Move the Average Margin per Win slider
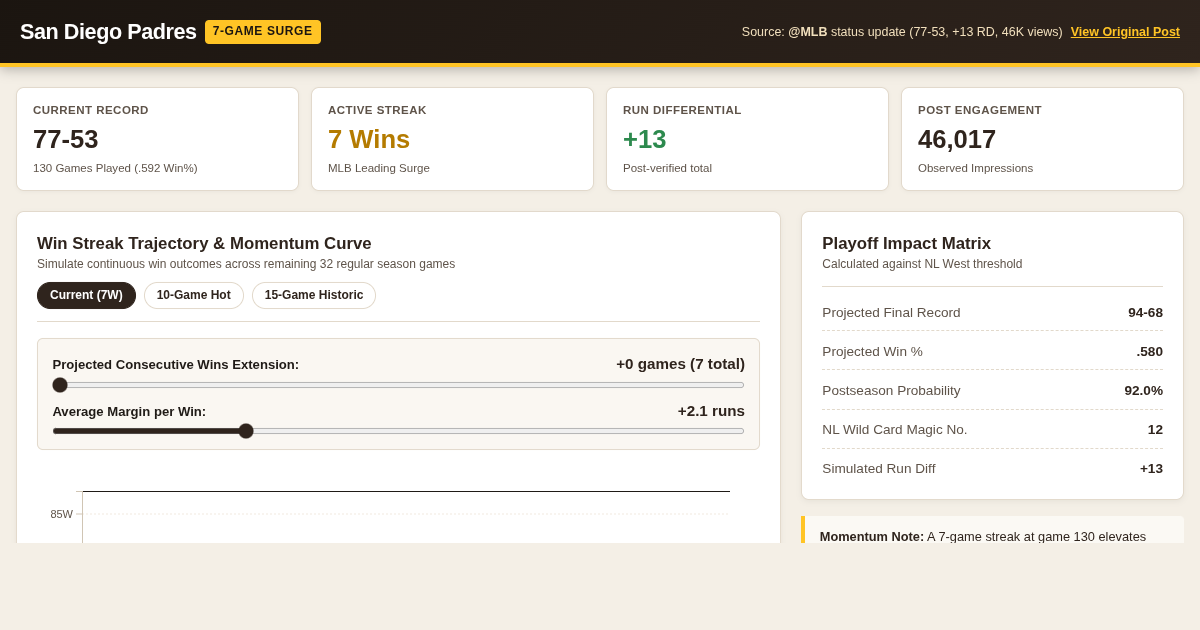 [x=398, y=431]
